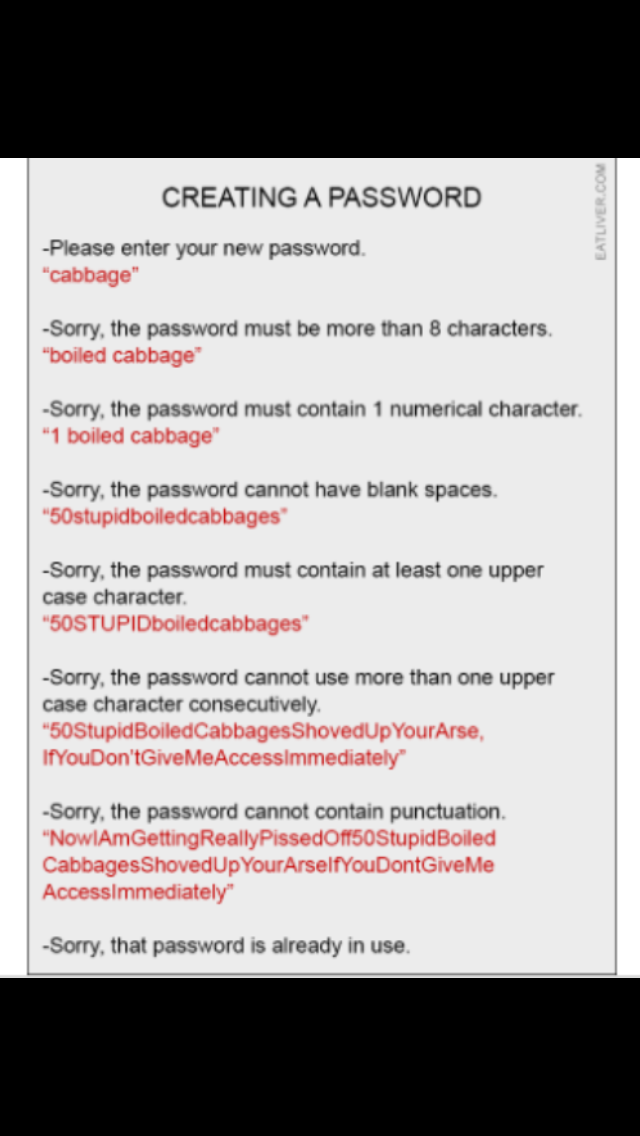Image resolution: width=640 pixels, height=1136 pixels.
Task: Click the "Please enter your new password" line
Action: pyautogui.click(x=204, y=249)
